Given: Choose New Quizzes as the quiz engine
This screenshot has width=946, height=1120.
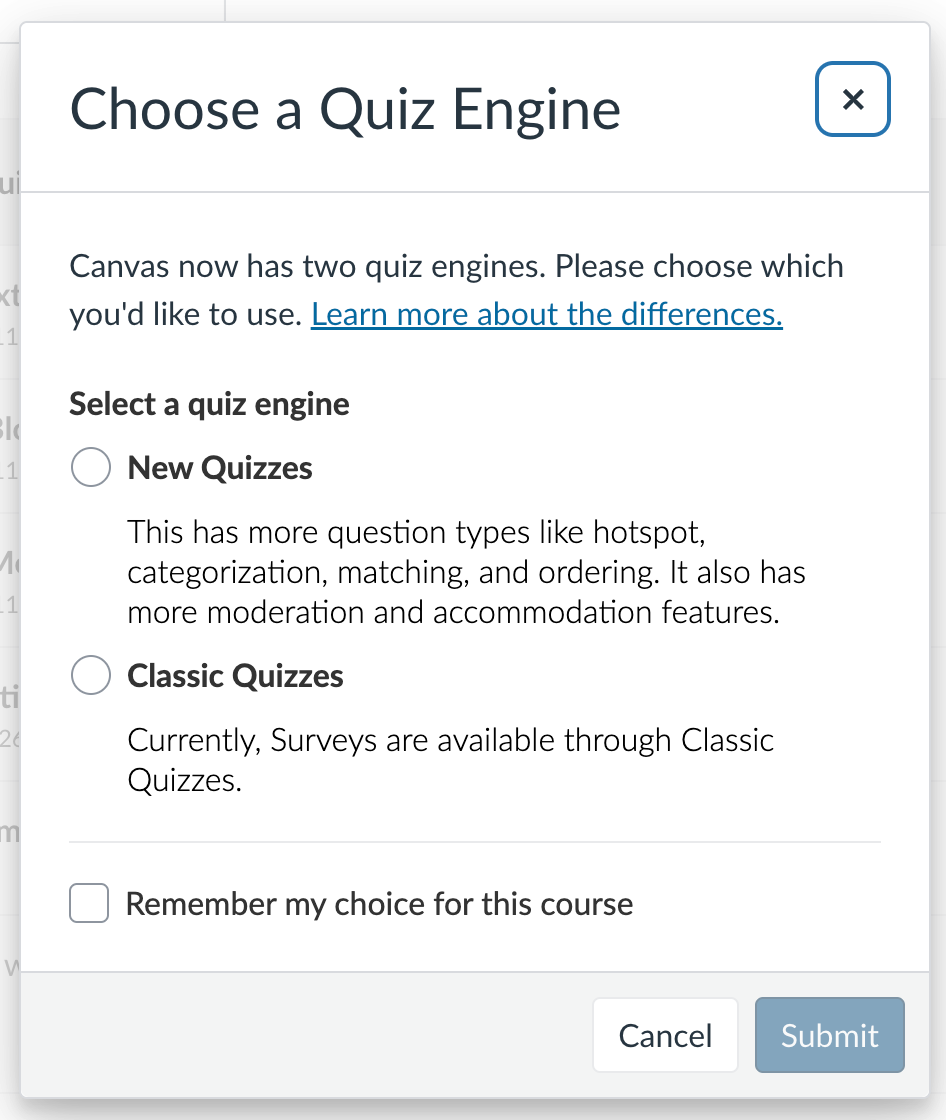Looking at the screenshot, I should tap(90, 467).
